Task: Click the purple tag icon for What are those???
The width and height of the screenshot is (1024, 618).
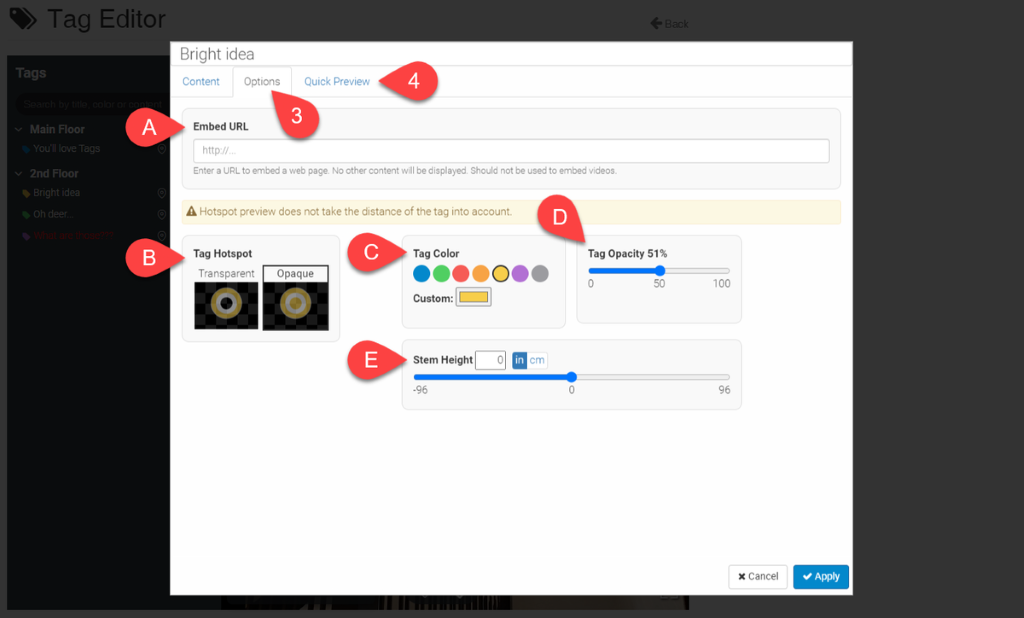Action: pyautogui.click(x=26, y=236)
